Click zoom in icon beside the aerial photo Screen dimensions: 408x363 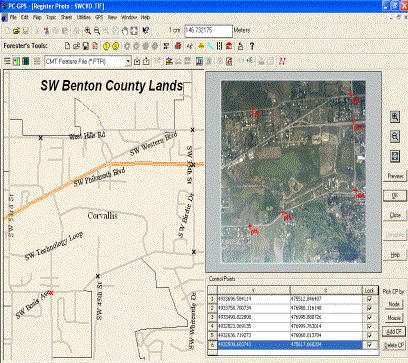[x=395, y=117]
